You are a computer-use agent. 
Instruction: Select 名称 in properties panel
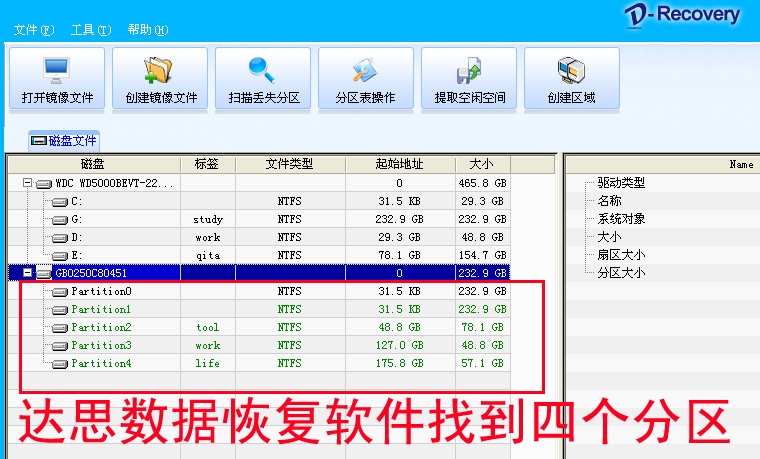[x=609, y=201]
